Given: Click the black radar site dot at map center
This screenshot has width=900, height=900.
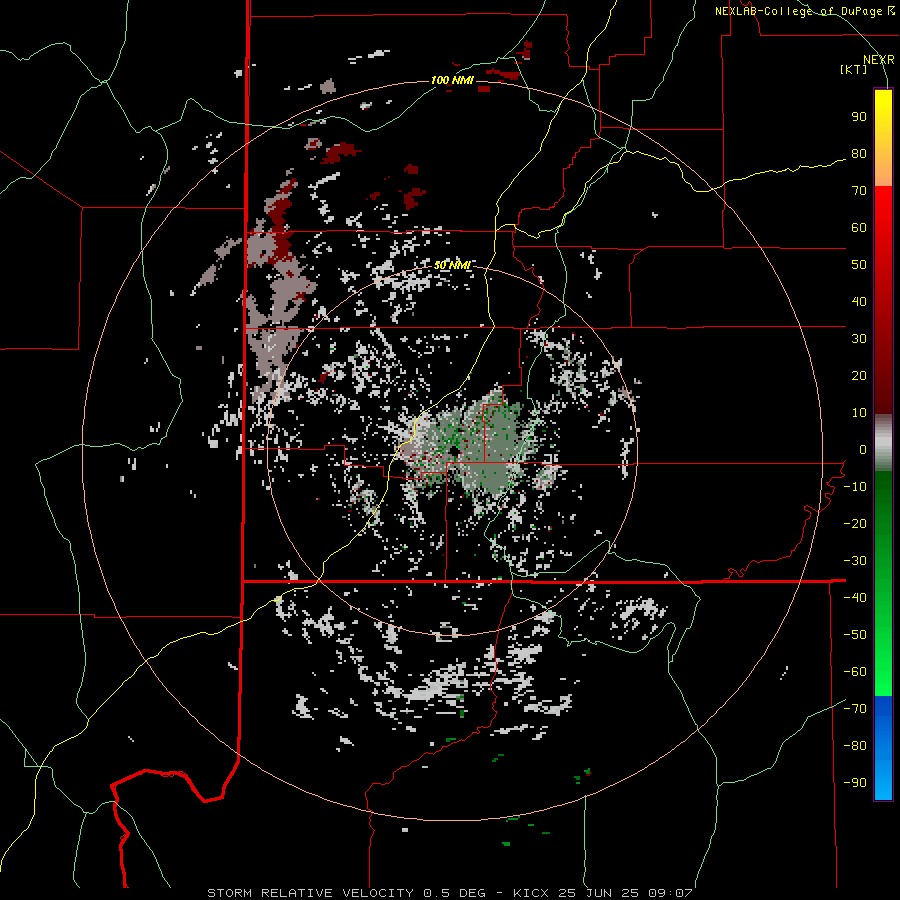Looking at the screenshot, I should pyautogui.click(x=453, y=451).
